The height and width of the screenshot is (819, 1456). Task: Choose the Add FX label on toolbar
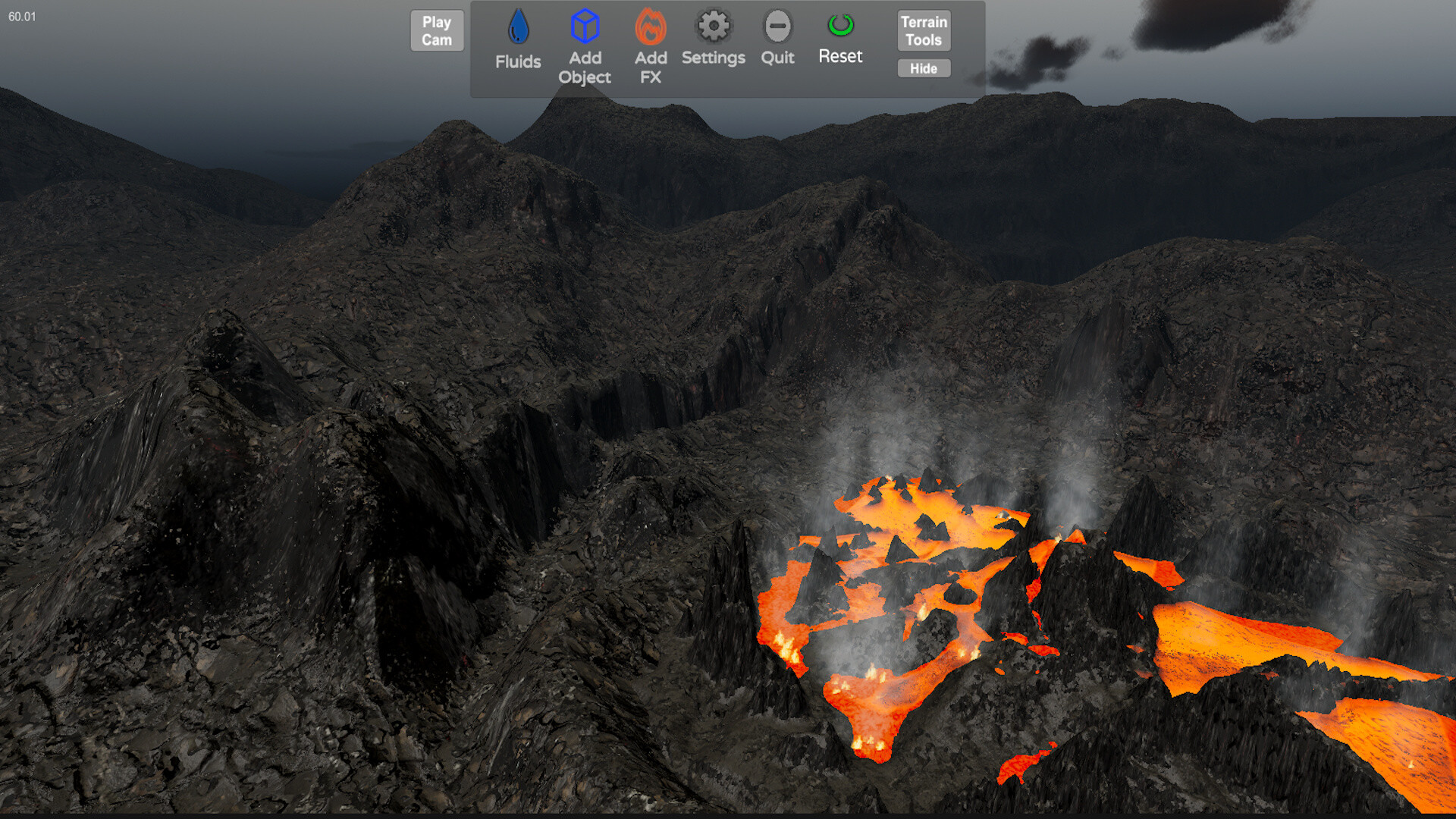click(x=650, y=67)
